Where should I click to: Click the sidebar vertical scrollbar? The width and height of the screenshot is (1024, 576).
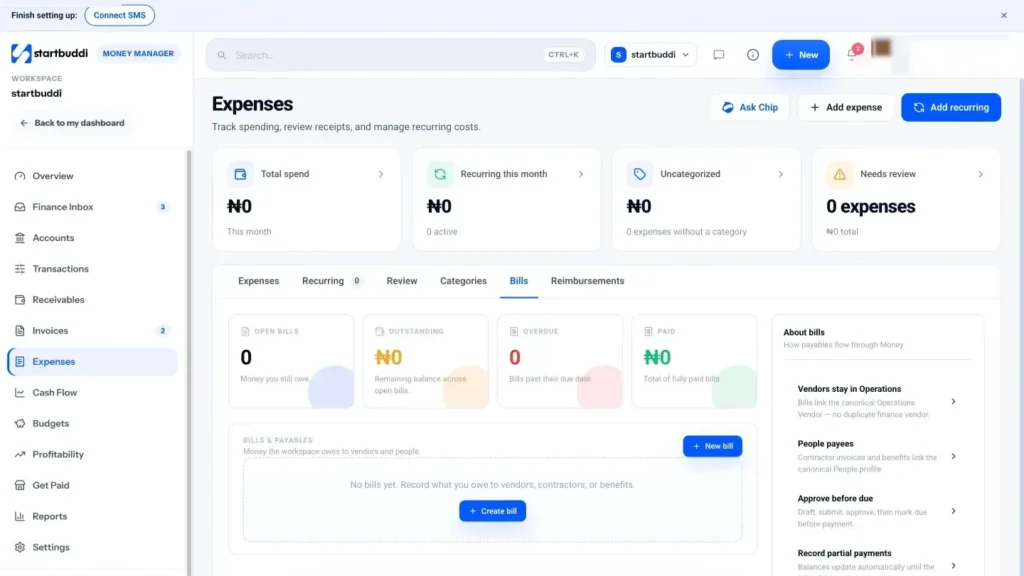point(189,362)
